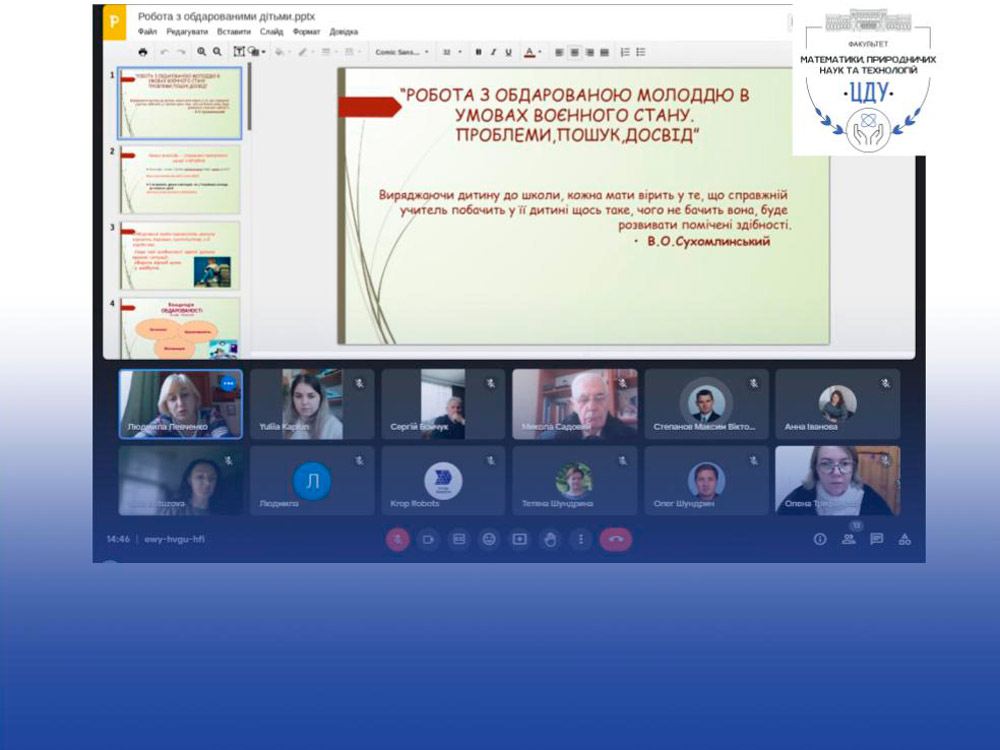
Task: Show the participants list
Action: (x=849, y=539)
